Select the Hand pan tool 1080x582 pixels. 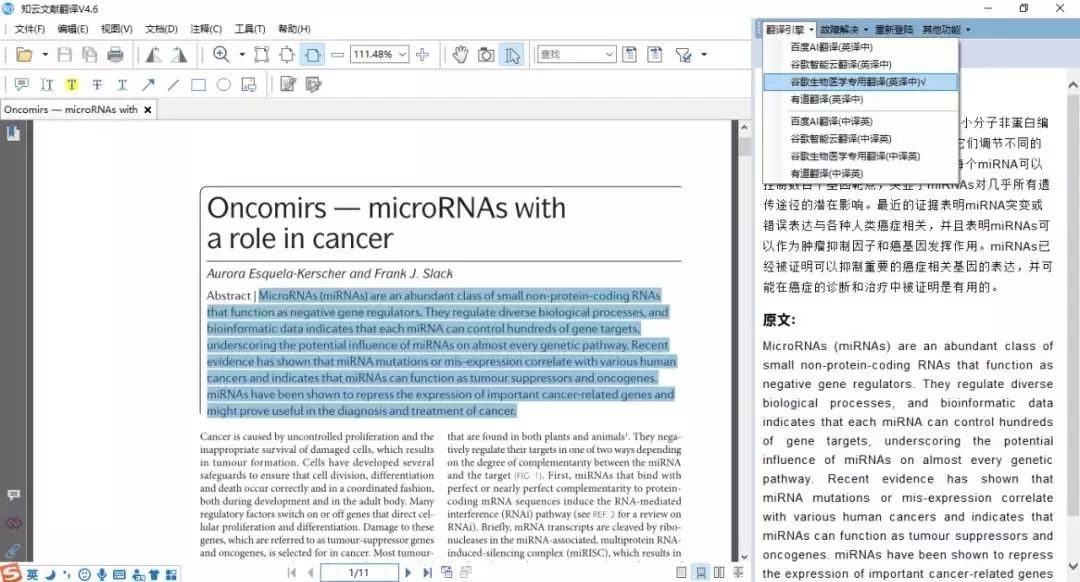point(460,54)
